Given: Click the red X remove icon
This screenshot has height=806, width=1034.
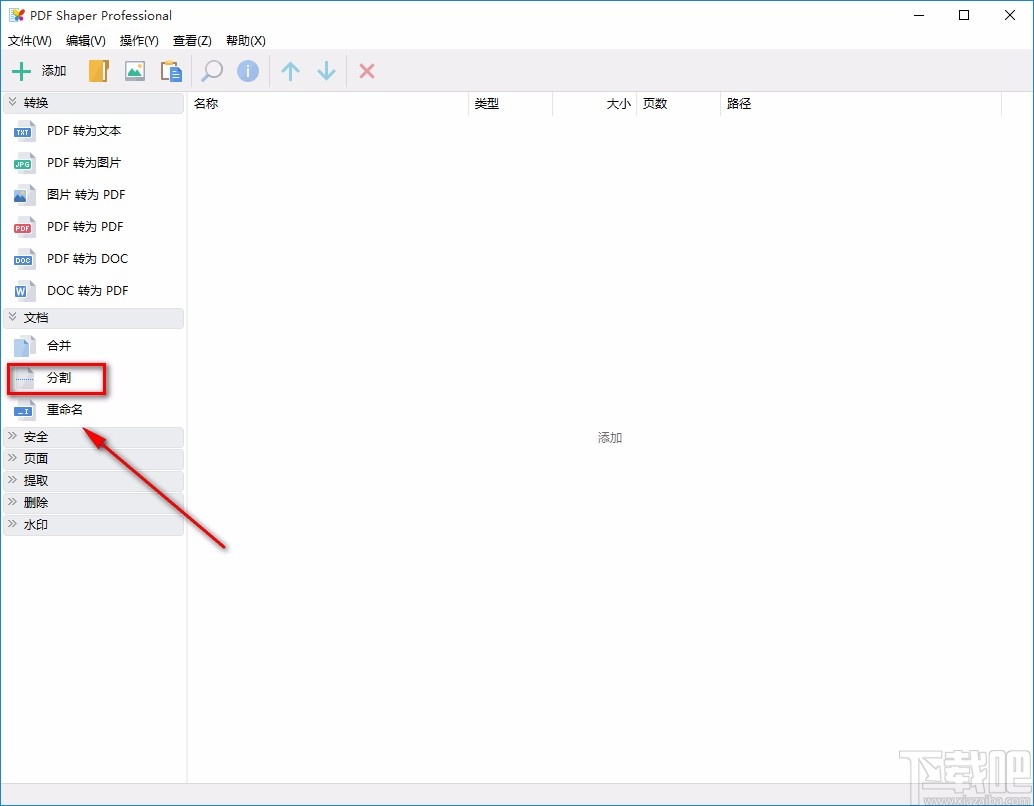Looking at the screenshot, I should (x=367, y=71).
